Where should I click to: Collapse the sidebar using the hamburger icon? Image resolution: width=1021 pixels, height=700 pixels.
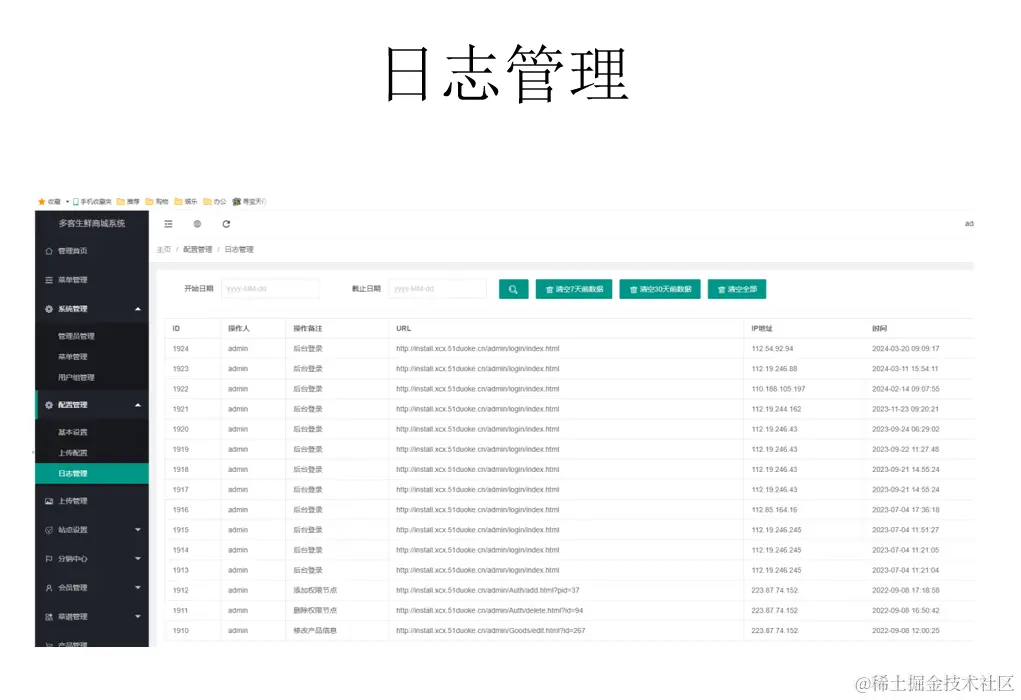(x=167, y=224)
